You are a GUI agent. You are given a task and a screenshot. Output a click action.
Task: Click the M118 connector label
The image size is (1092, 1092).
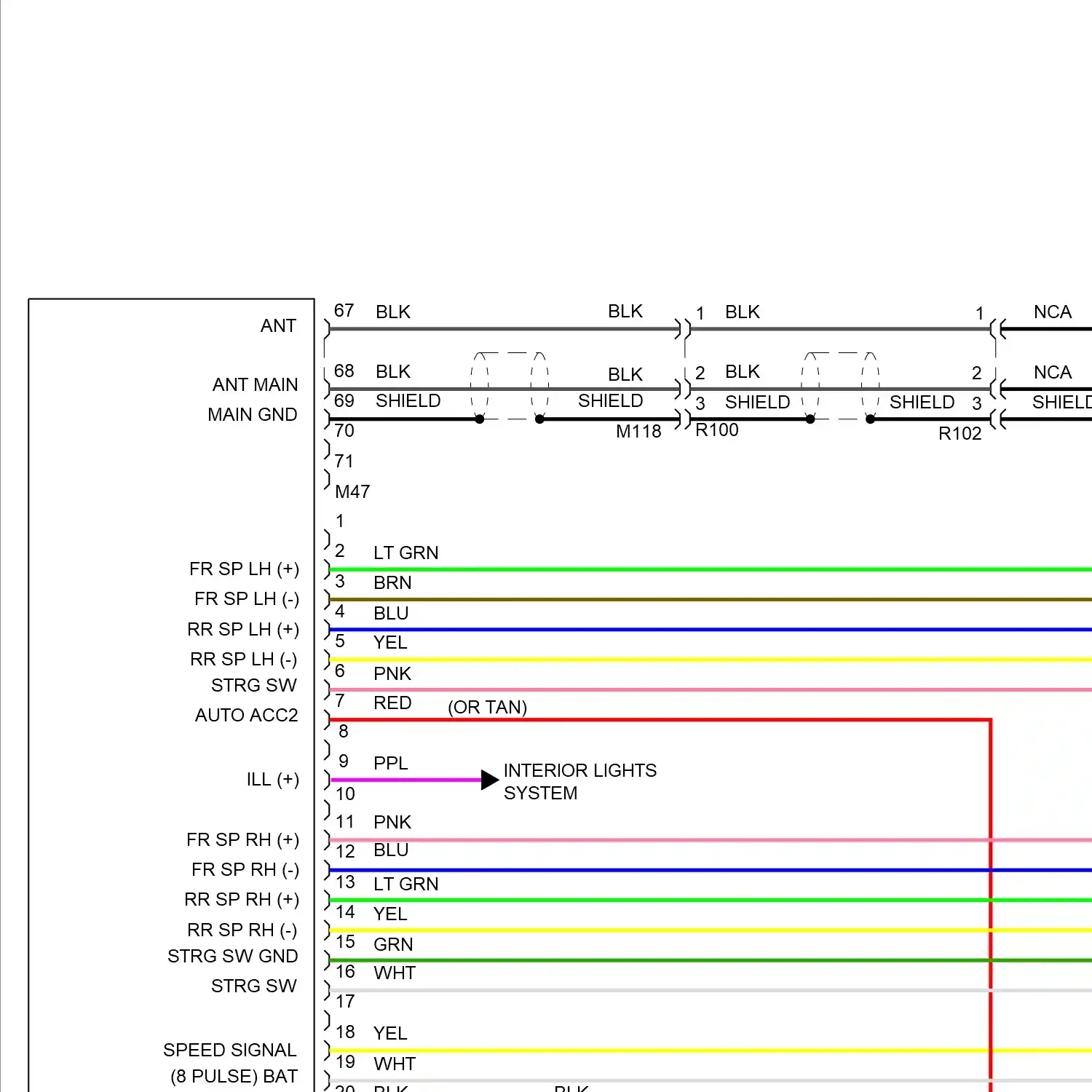click(638, 431)
